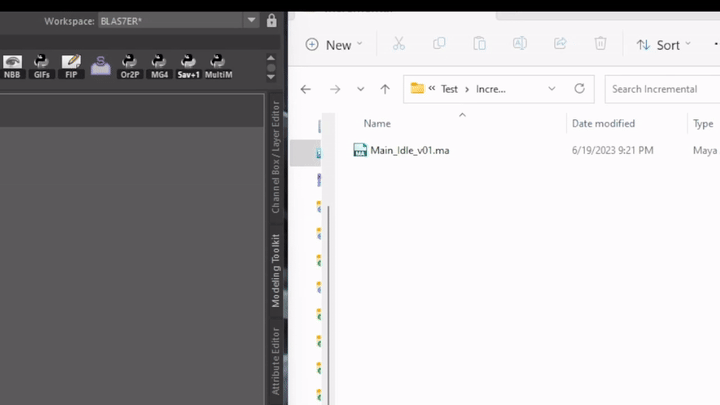
Task: Launch the FIP shelf tool
Action: [x=71, y=67]
